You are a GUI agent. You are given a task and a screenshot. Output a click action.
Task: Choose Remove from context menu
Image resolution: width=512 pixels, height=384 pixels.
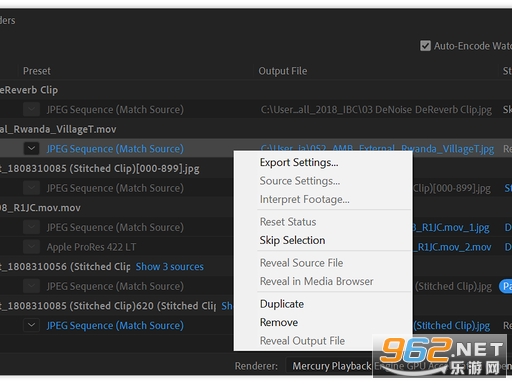click(x=279, y=322)
